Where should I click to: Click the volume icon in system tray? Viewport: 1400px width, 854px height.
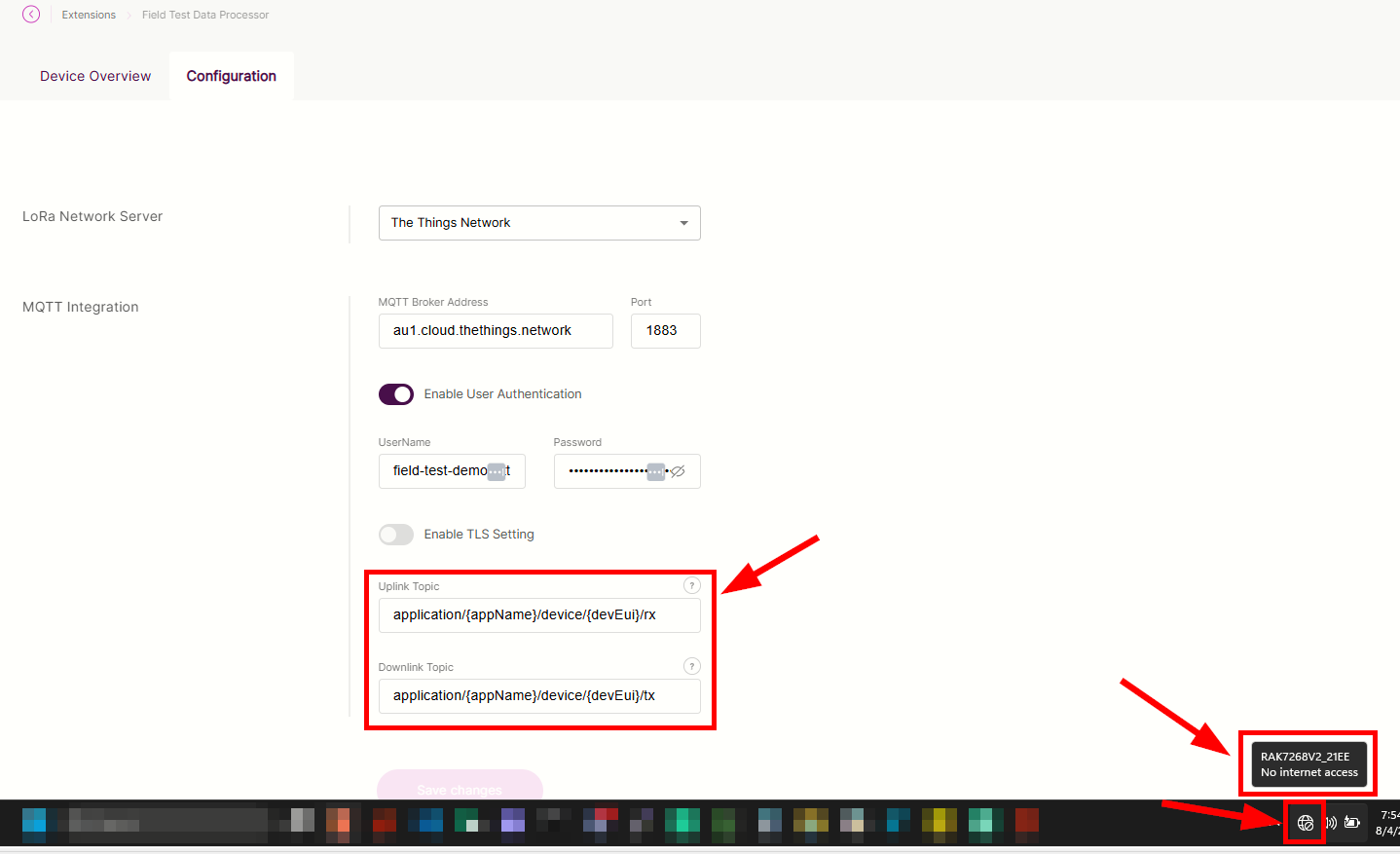click(x=1330, y=823)
